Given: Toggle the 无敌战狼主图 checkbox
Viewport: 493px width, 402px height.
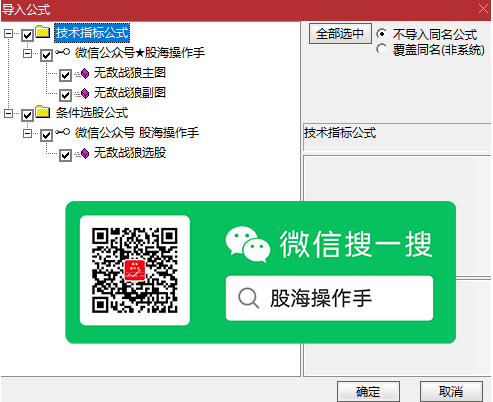Looking at the screenshot, I should tap(65, 75).
